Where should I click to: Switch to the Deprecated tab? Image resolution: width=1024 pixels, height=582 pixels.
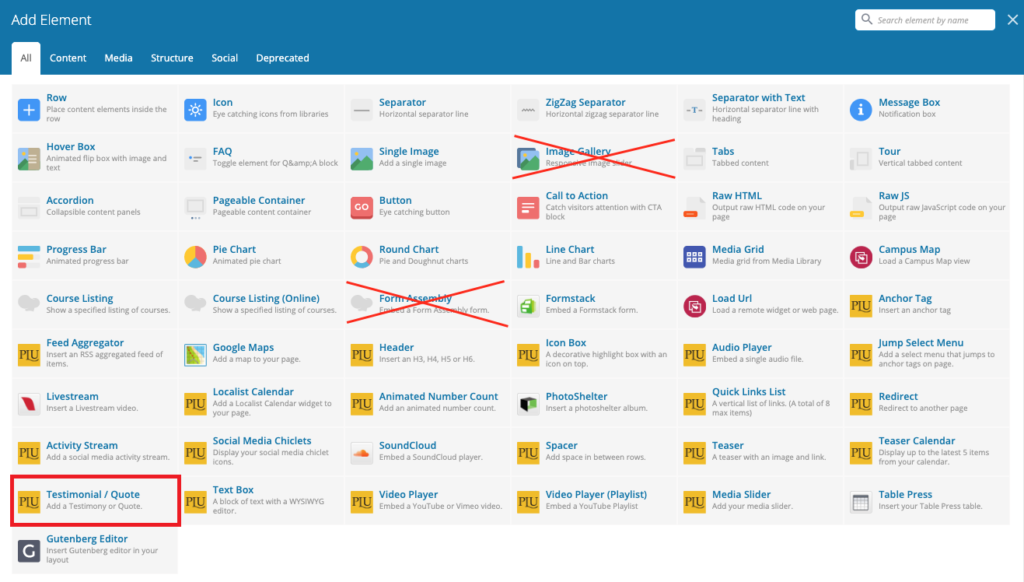pos(282,58)
